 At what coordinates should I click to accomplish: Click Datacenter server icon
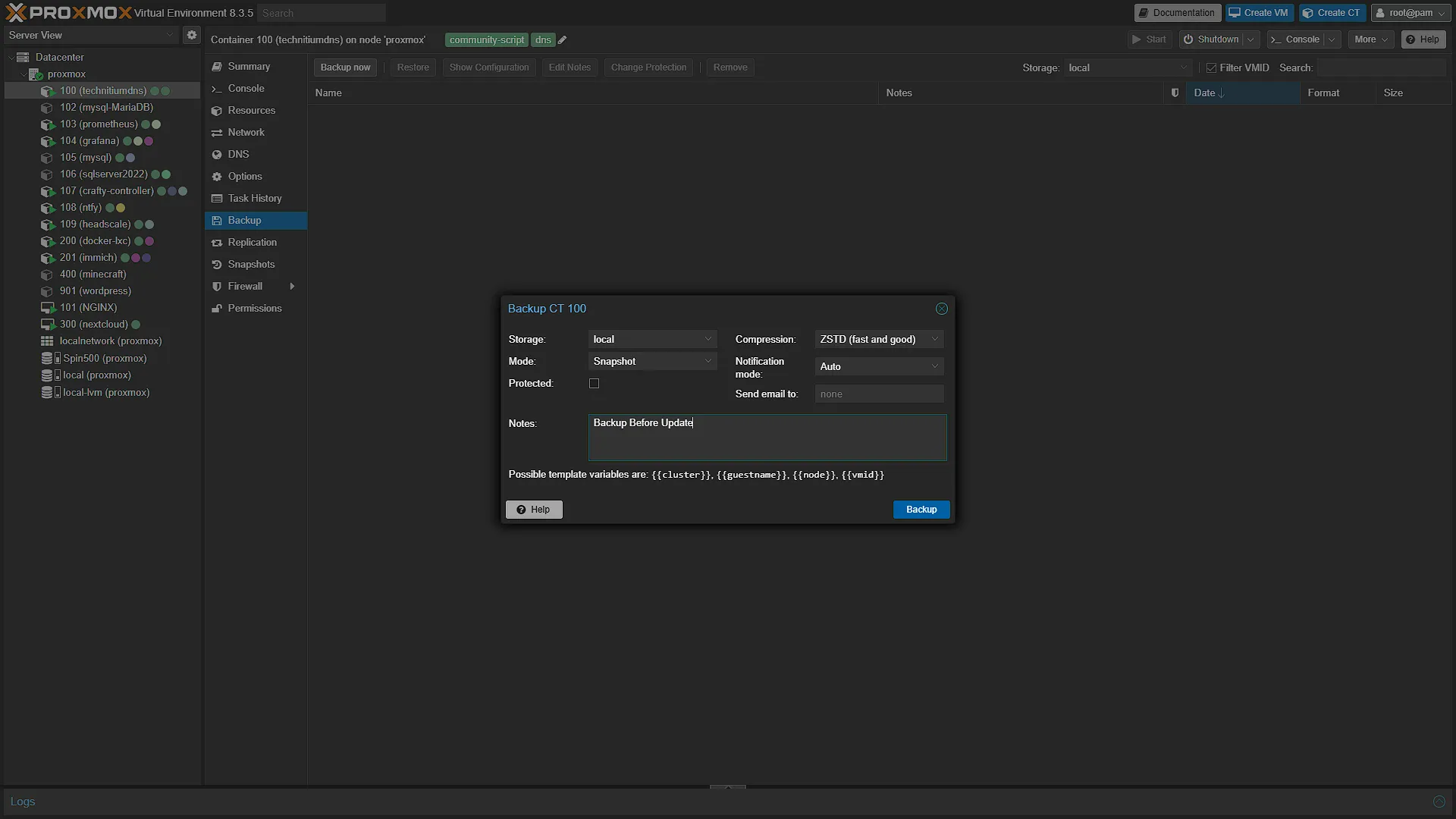pos(23,57)
